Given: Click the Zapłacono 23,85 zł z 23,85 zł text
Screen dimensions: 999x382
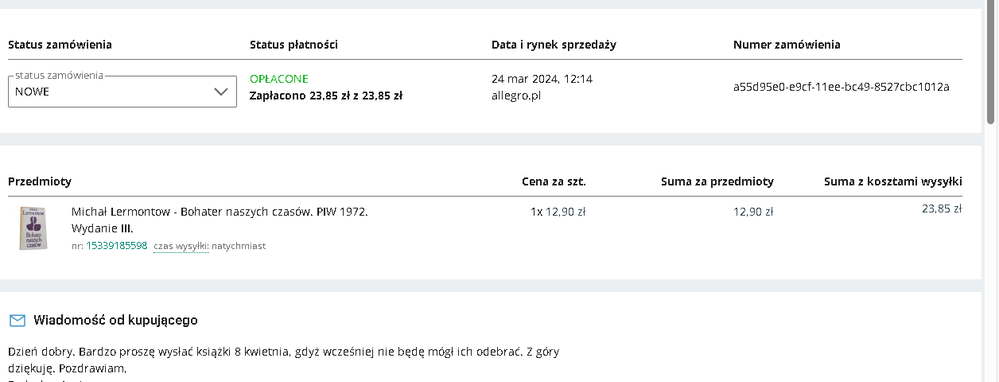Looking at the screenshot, I should tap(326, 96).
